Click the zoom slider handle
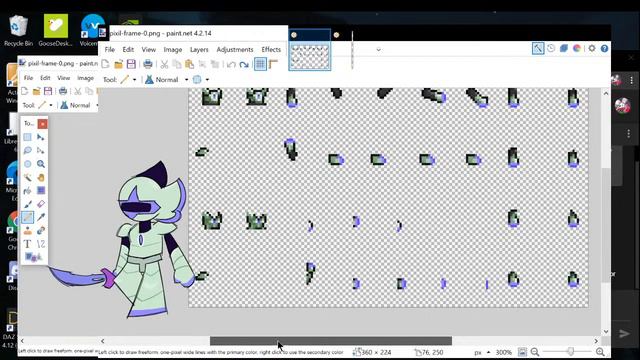The image size is (640, 360). tap(571, 352)
